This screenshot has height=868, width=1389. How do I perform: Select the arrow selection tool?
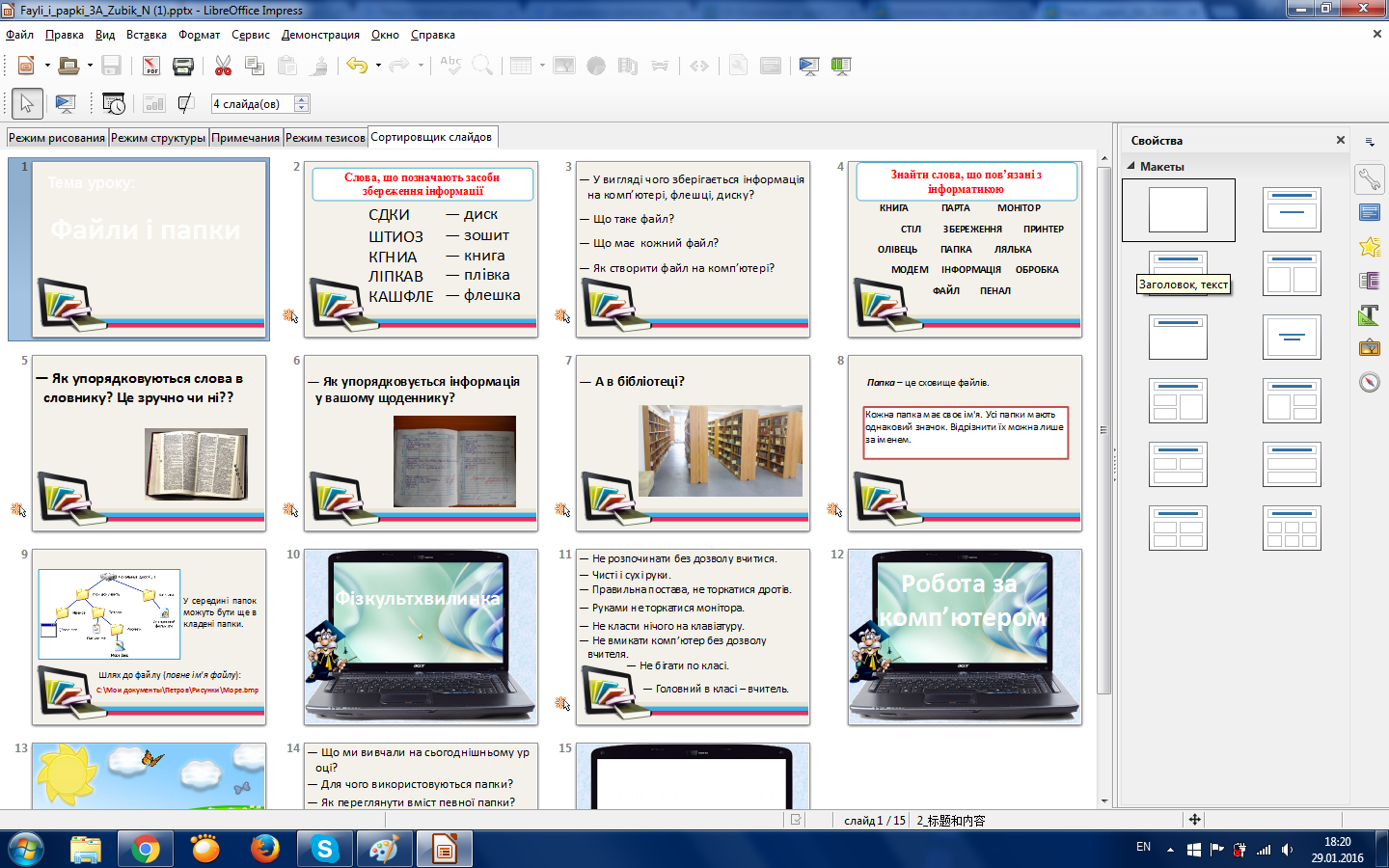click(x=27, y=103)
